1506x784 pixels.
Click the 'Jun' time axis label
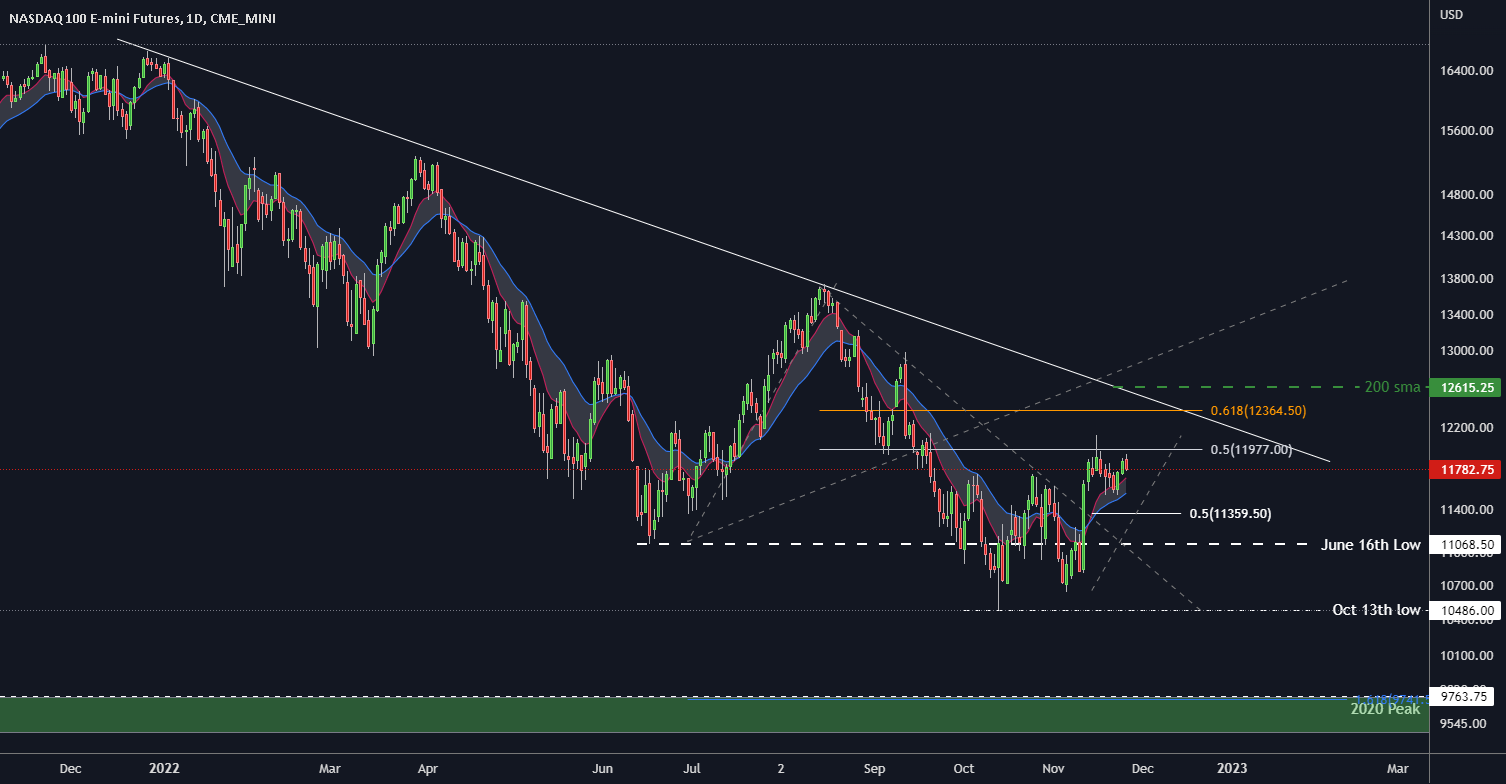tap(602, 769)
